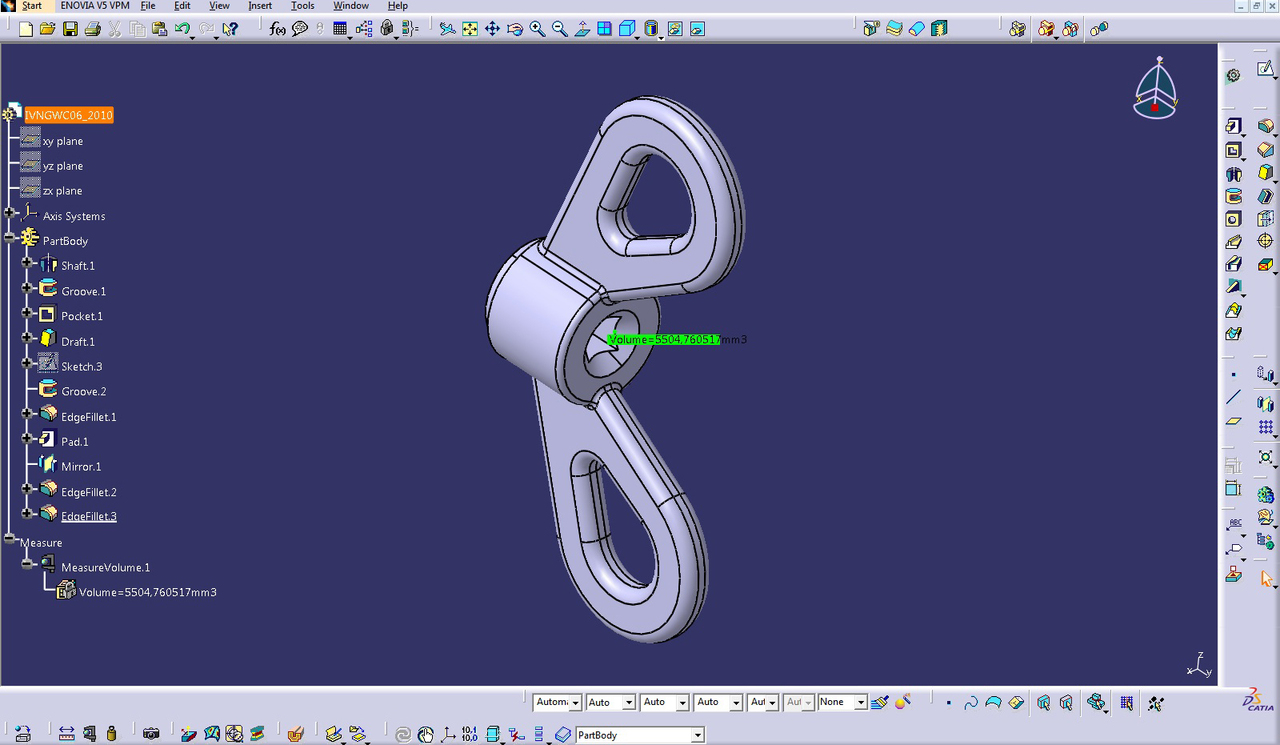Expand the Shaft.1 tree node
The image size is (1280, 745).
coord(27,263)
